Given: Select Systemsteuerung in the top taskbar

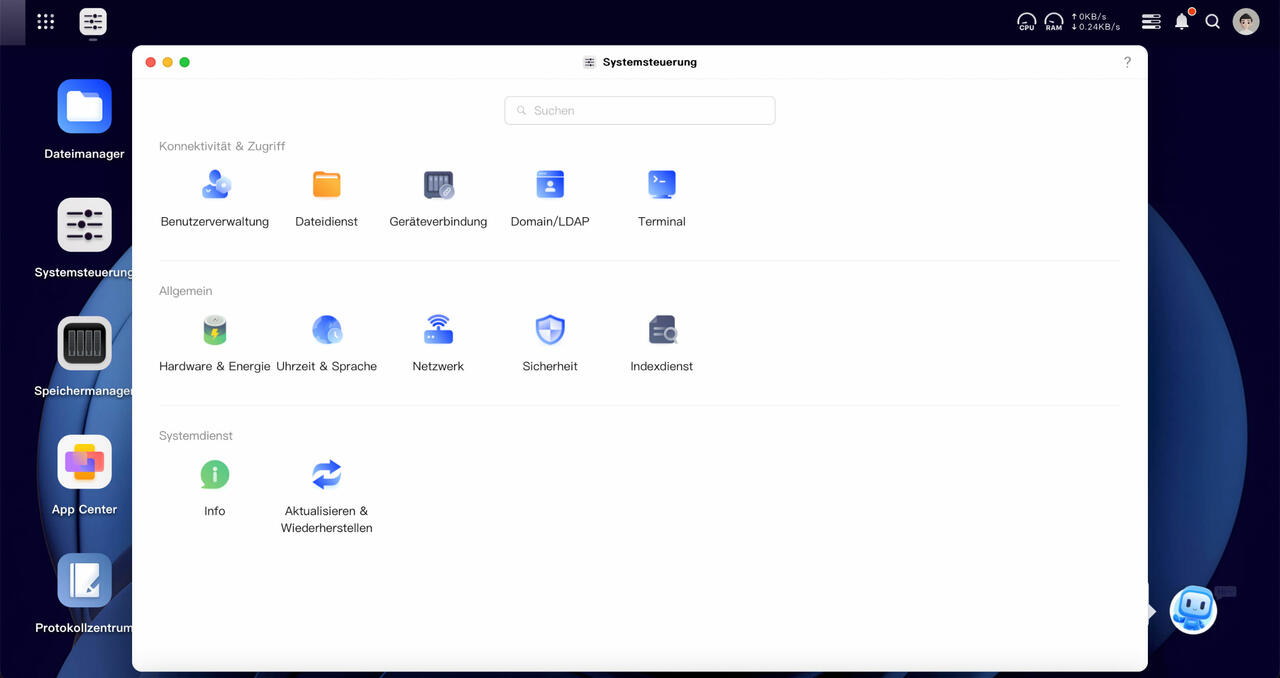Looking at the screenshot, I should click(x=93, y=21).
